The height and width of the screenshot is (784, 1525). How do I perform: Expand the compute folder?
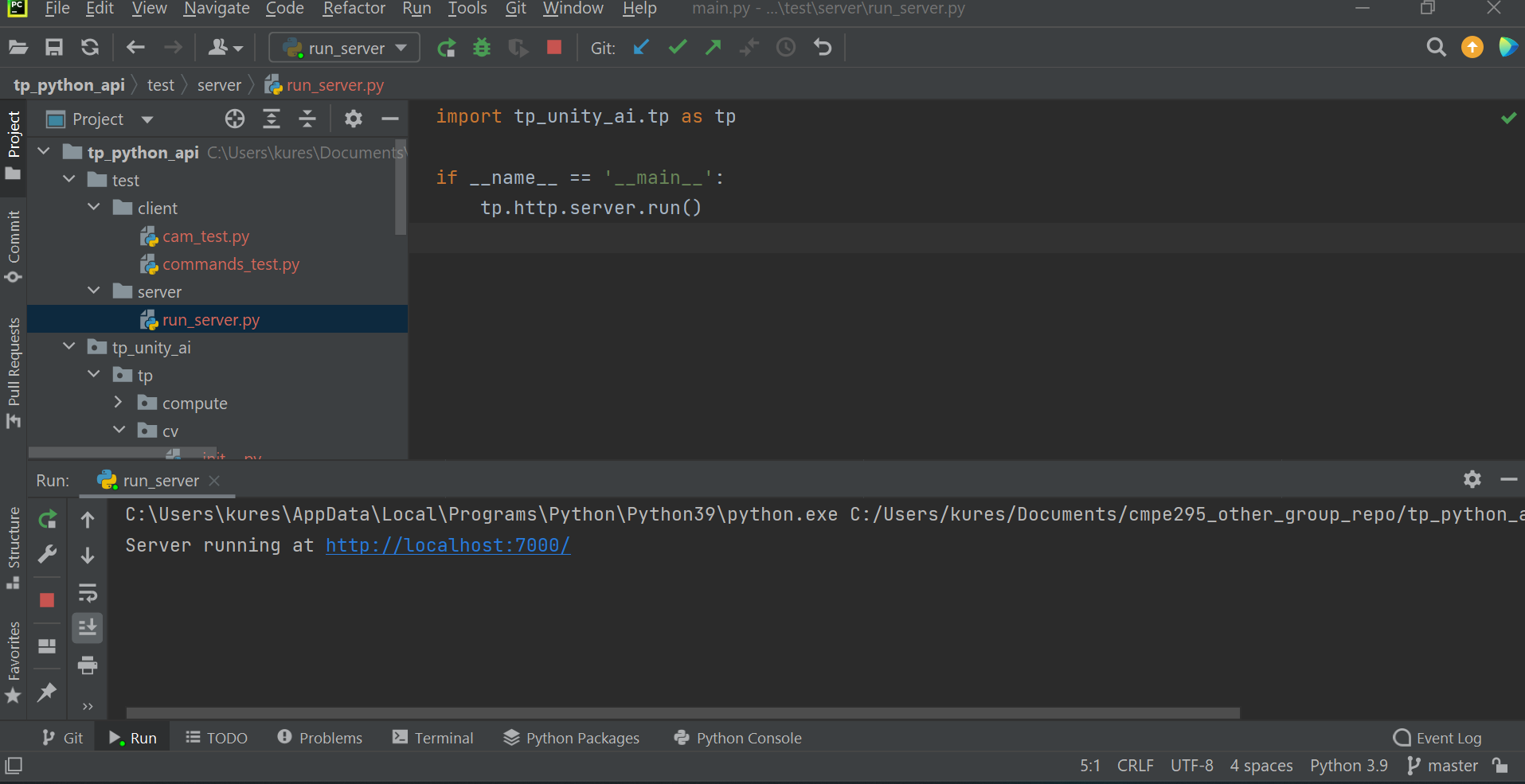click(x=118, y=402)
